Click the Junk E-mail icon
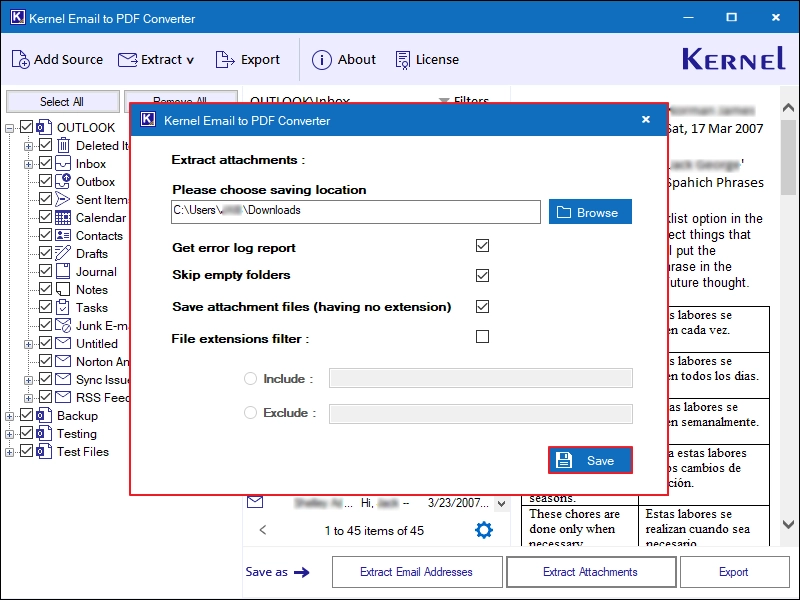The height and width of the screenshot is (600, 800). pos(63,325)
